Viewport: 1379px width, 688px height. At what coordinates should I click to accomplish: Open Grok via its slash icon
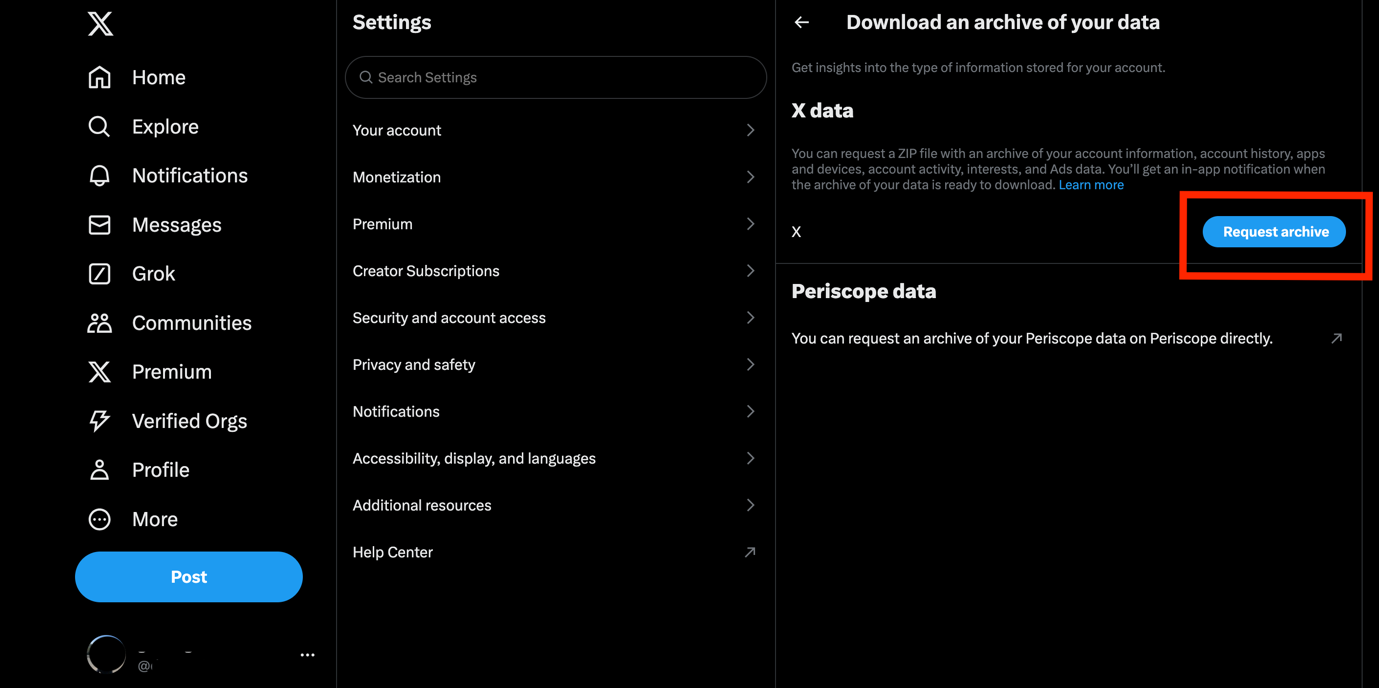(x=99, y=274)
